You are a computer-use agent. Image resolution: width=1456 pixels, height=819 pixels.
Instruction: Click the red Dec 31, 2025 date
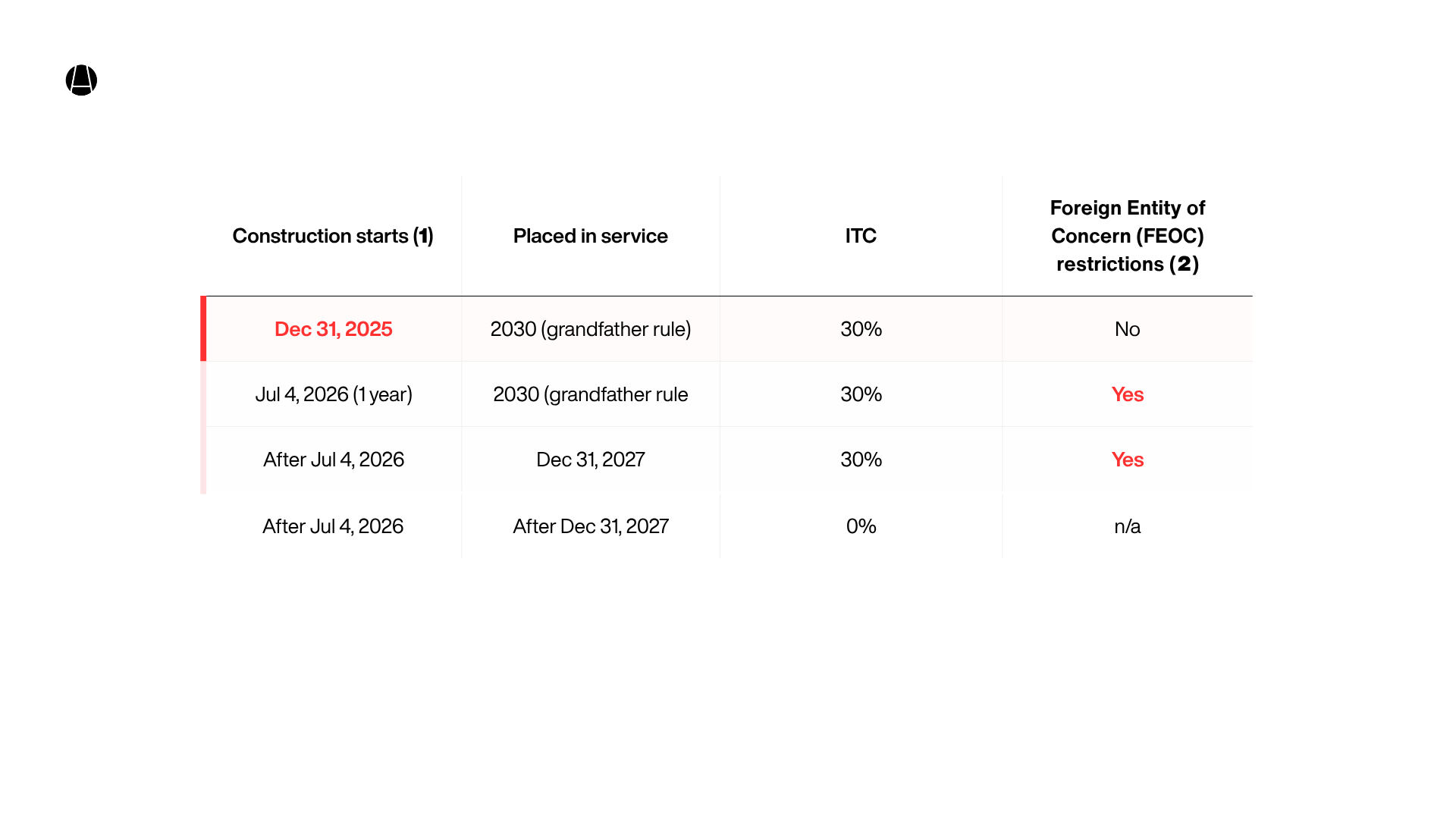click(x=333, y=329)
